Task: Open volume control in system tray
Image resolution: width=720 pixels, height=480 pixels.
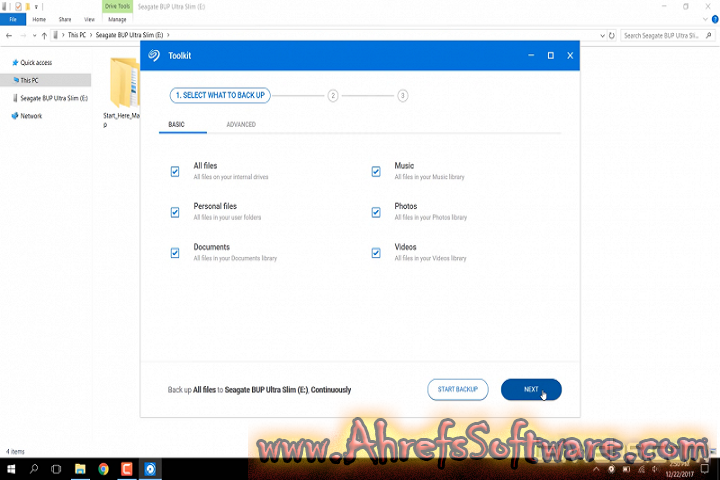Action: point(655,469)
